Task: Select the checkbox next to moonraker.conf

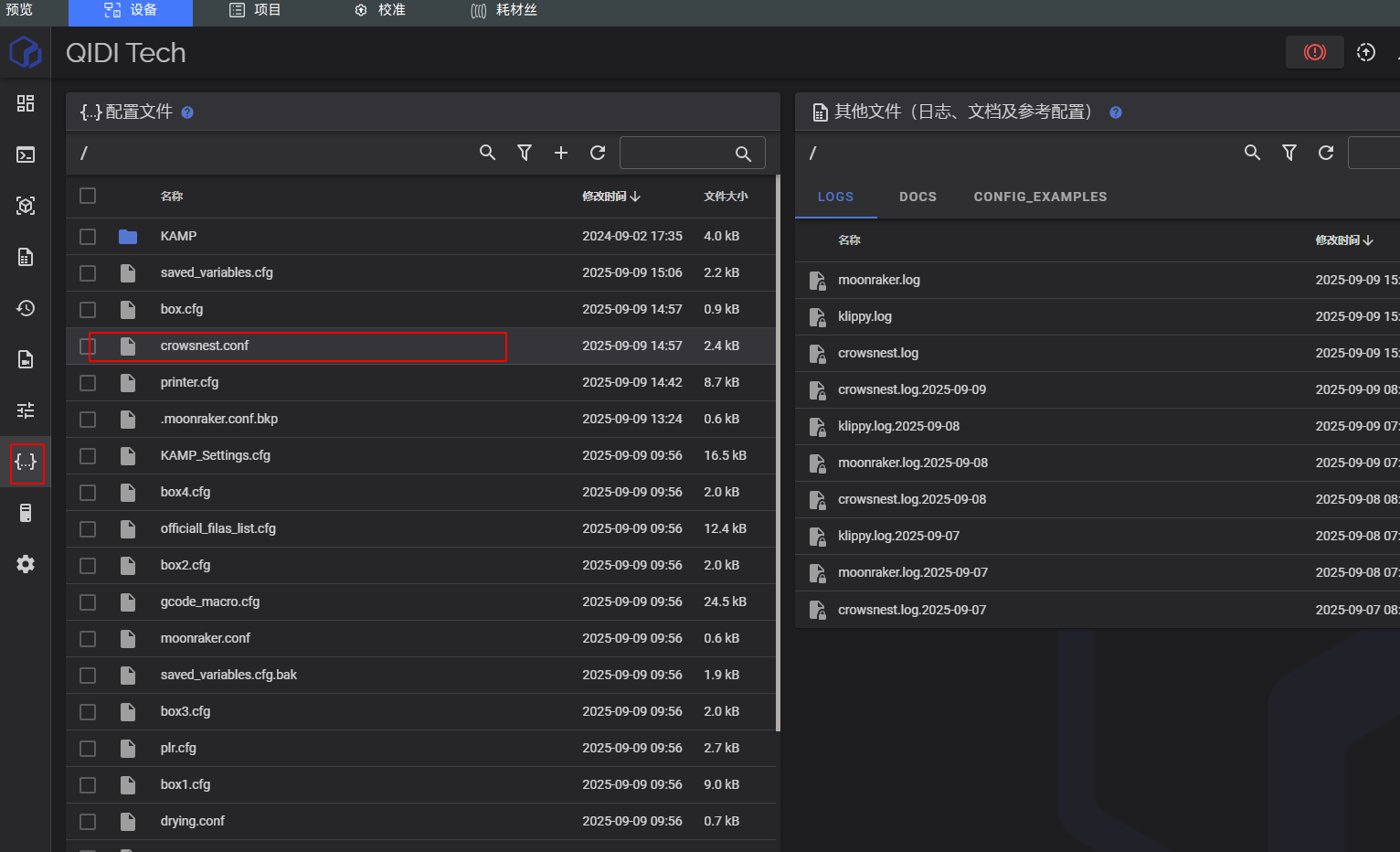Action: click(88, 639)
